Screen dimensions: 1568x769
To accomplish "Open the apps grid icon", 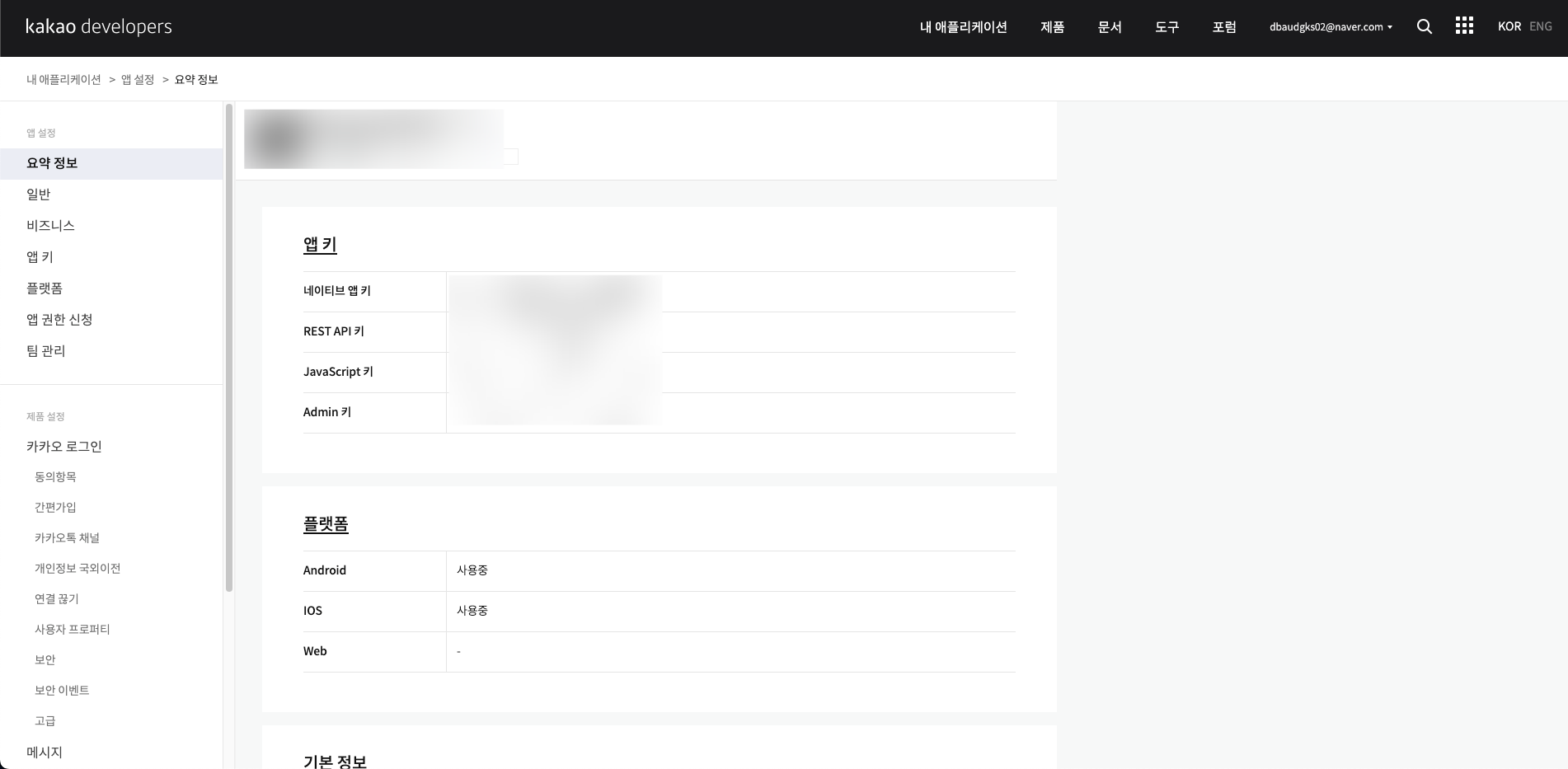I will 1464,26.
